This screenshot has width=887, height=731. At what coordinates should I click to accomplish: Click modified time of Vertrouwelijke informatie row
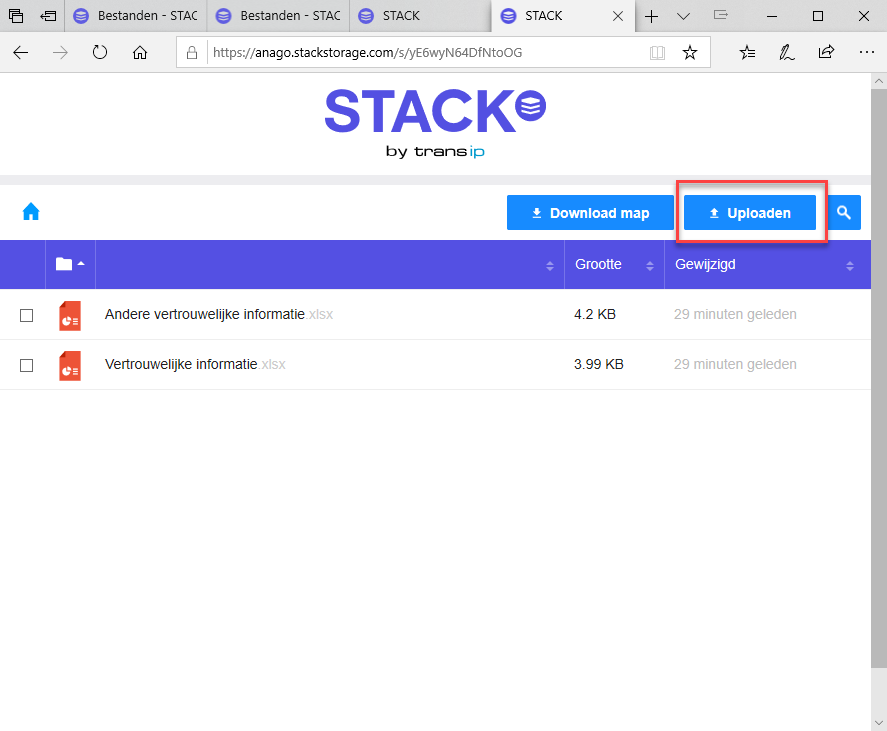735,364
